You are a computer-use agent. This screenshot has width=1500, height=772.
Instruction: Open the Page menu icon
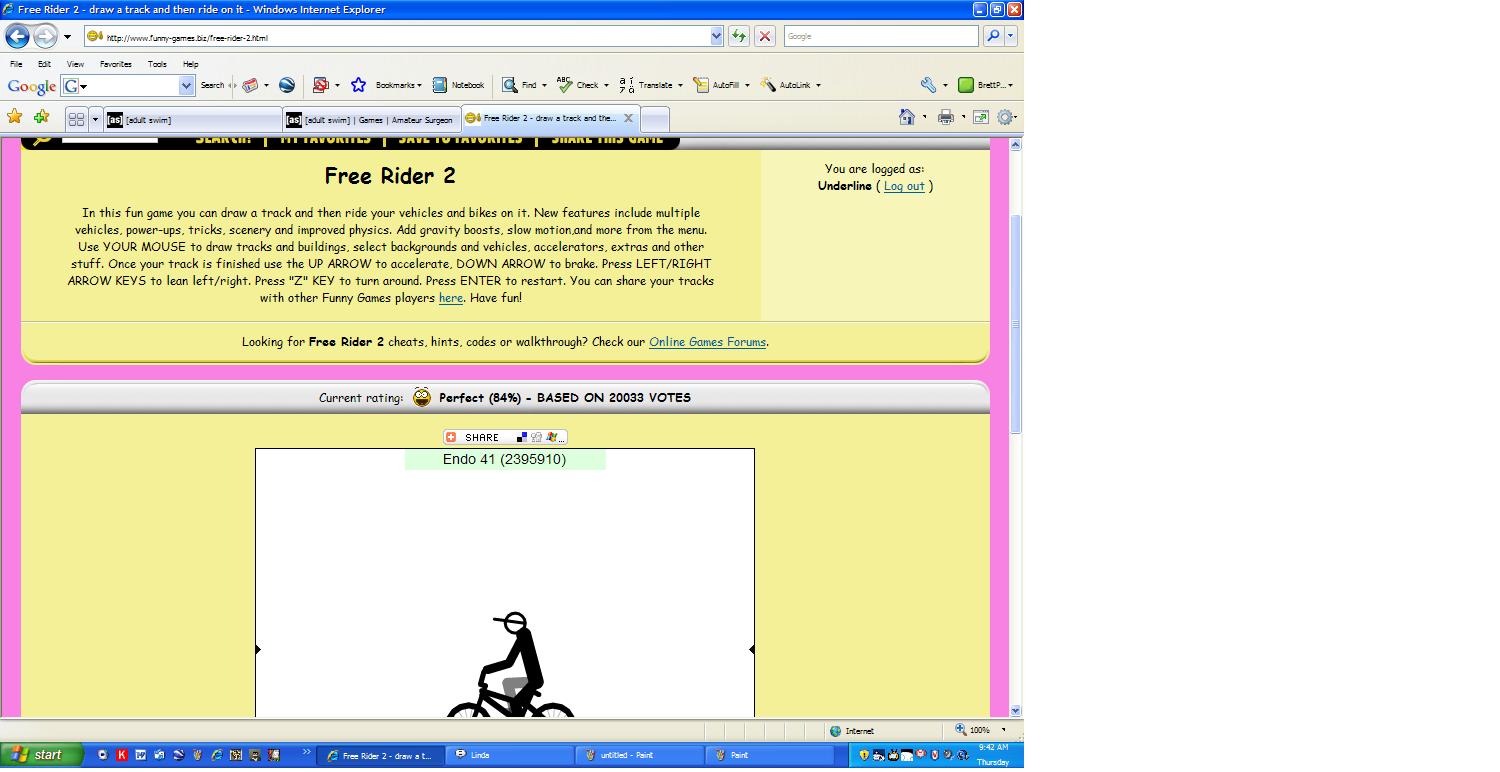click(x=981, y=117)
